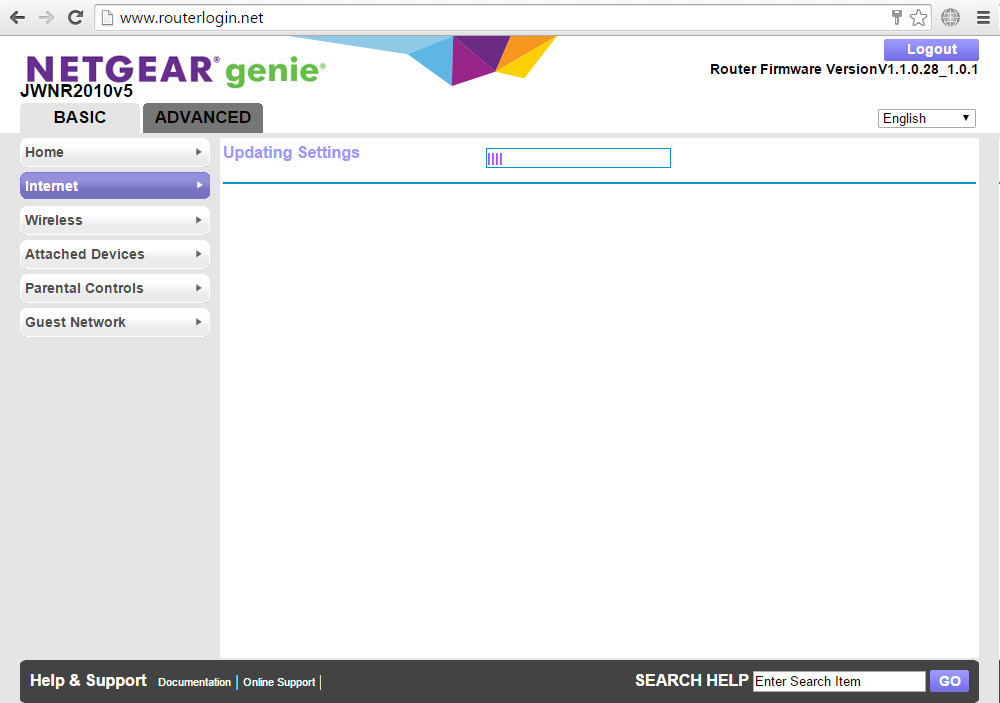This screenshot has height=703, width=1000.
Task: Click the SEARCH HELP label
Action: coord(692,681)
